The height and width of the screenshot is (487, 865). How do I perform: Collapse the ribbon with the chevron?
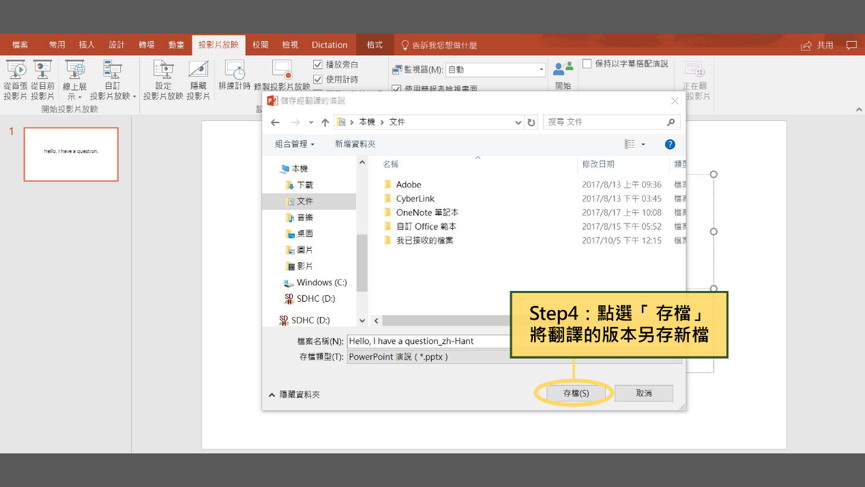(x=859, y=109)
